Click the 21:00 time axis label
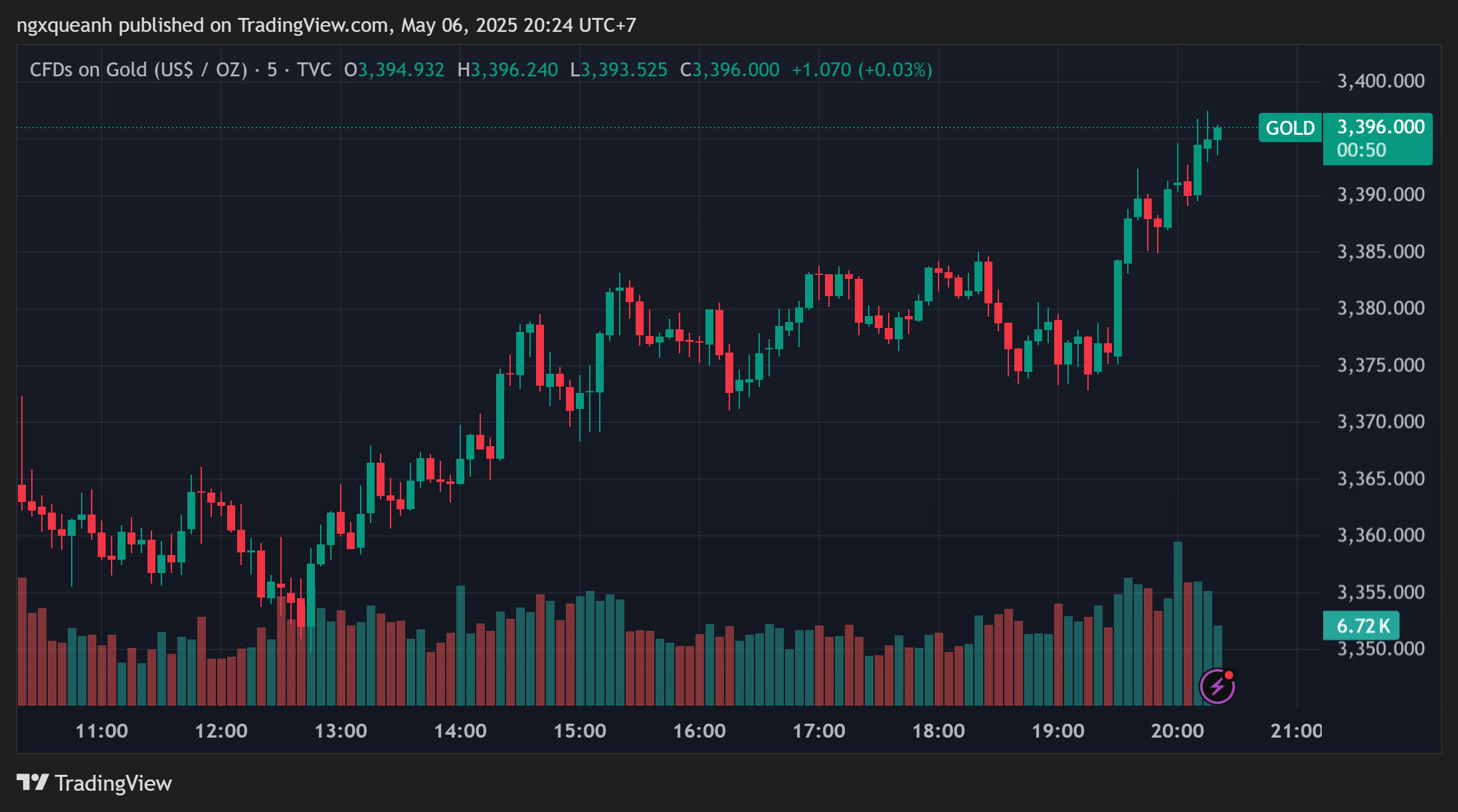The height and width of the screenshot is (812, 1458). click(1296, 731)
